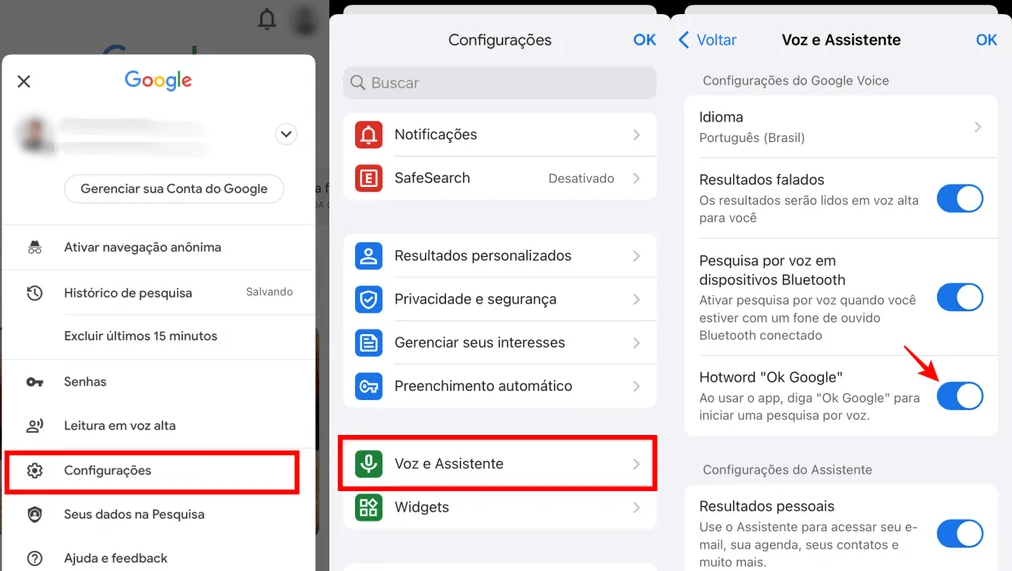Open SafeSearch row chevron

point(636,178)
